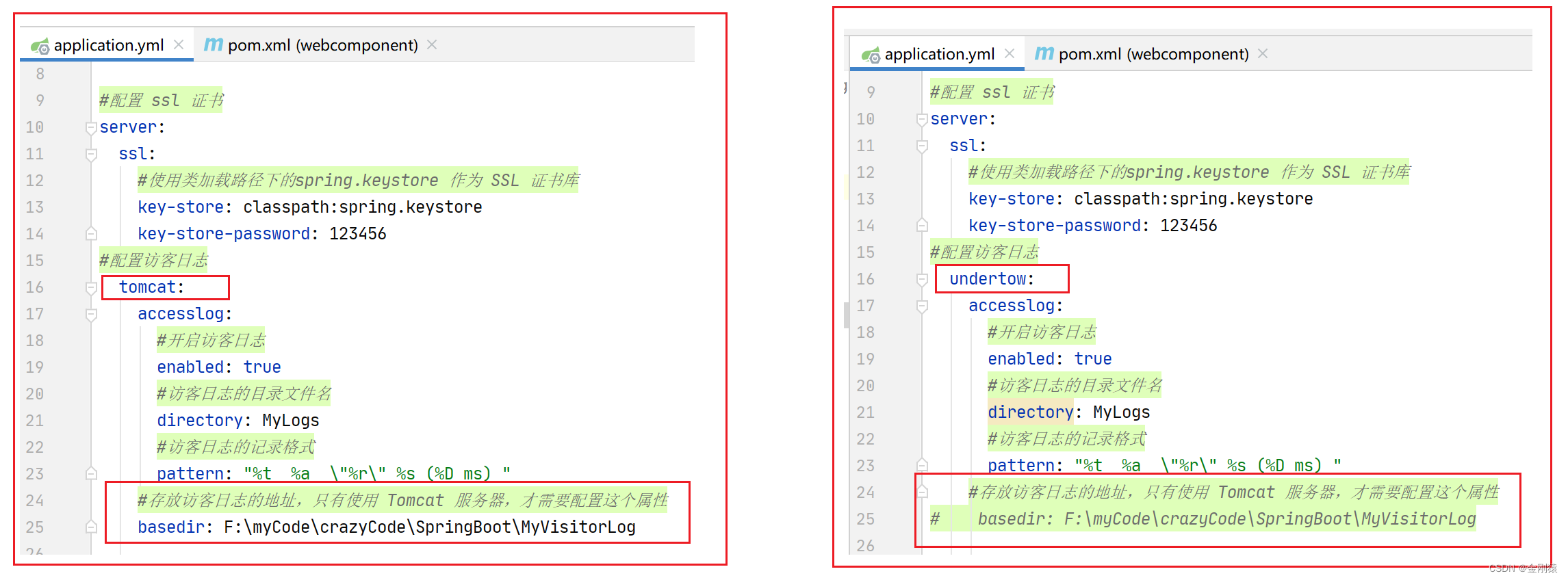
Task: Click line number 25 in right editor gutter
Action: pos(866,519)
